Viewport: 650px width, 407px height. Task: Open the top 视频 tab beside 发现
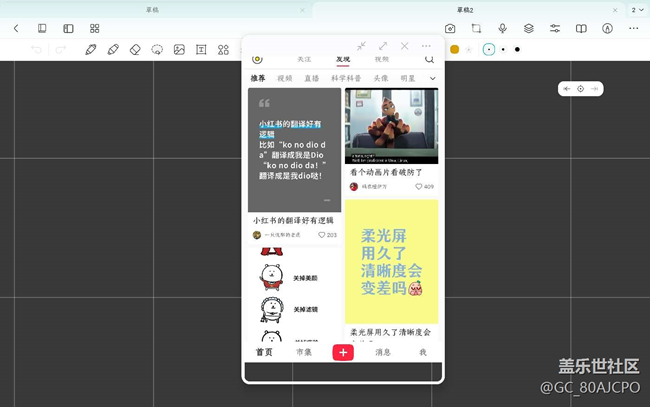tap(382, 59)
